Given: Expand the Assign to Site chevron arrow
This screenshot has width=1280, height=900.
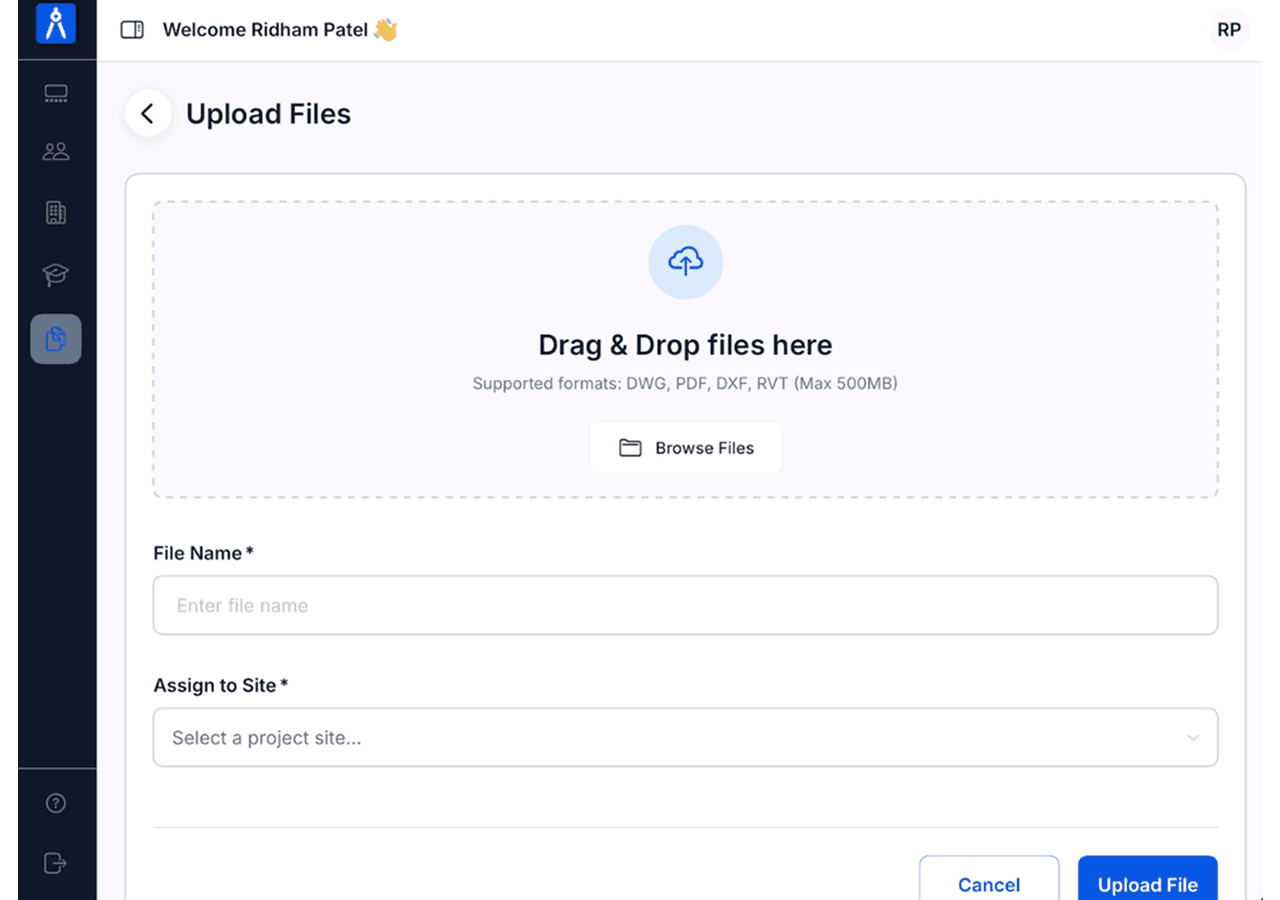Looking at the screenshot, I should 1193,738.
